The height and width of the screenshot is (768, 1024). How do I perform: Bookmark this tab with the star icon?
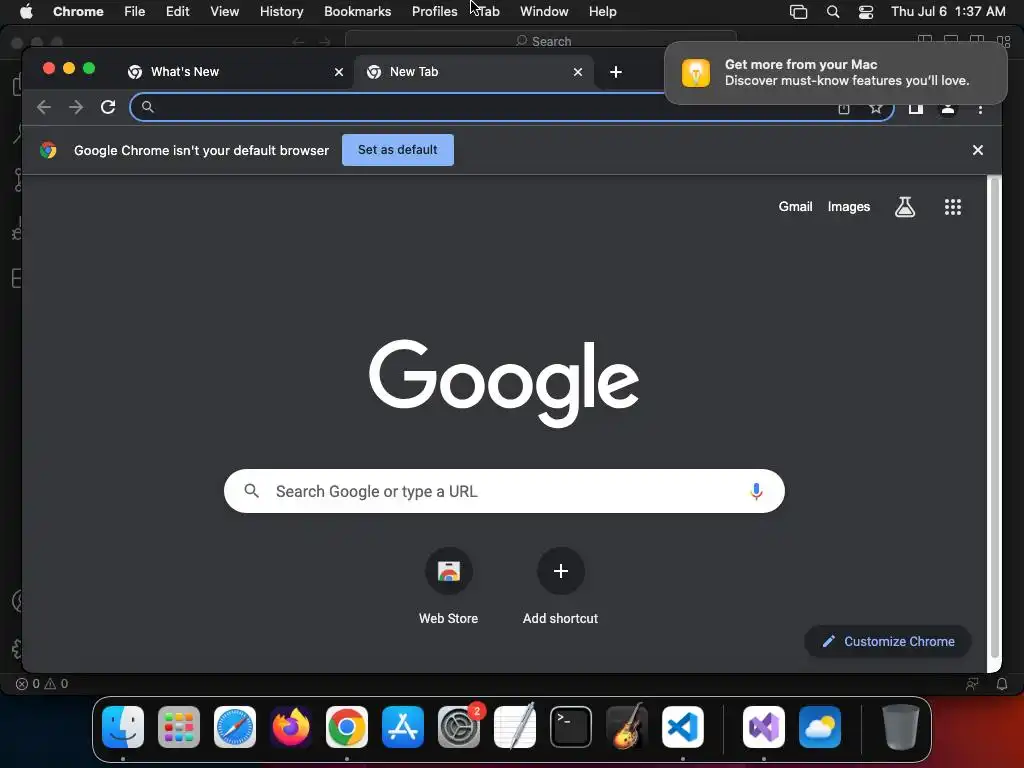point(876,108)
